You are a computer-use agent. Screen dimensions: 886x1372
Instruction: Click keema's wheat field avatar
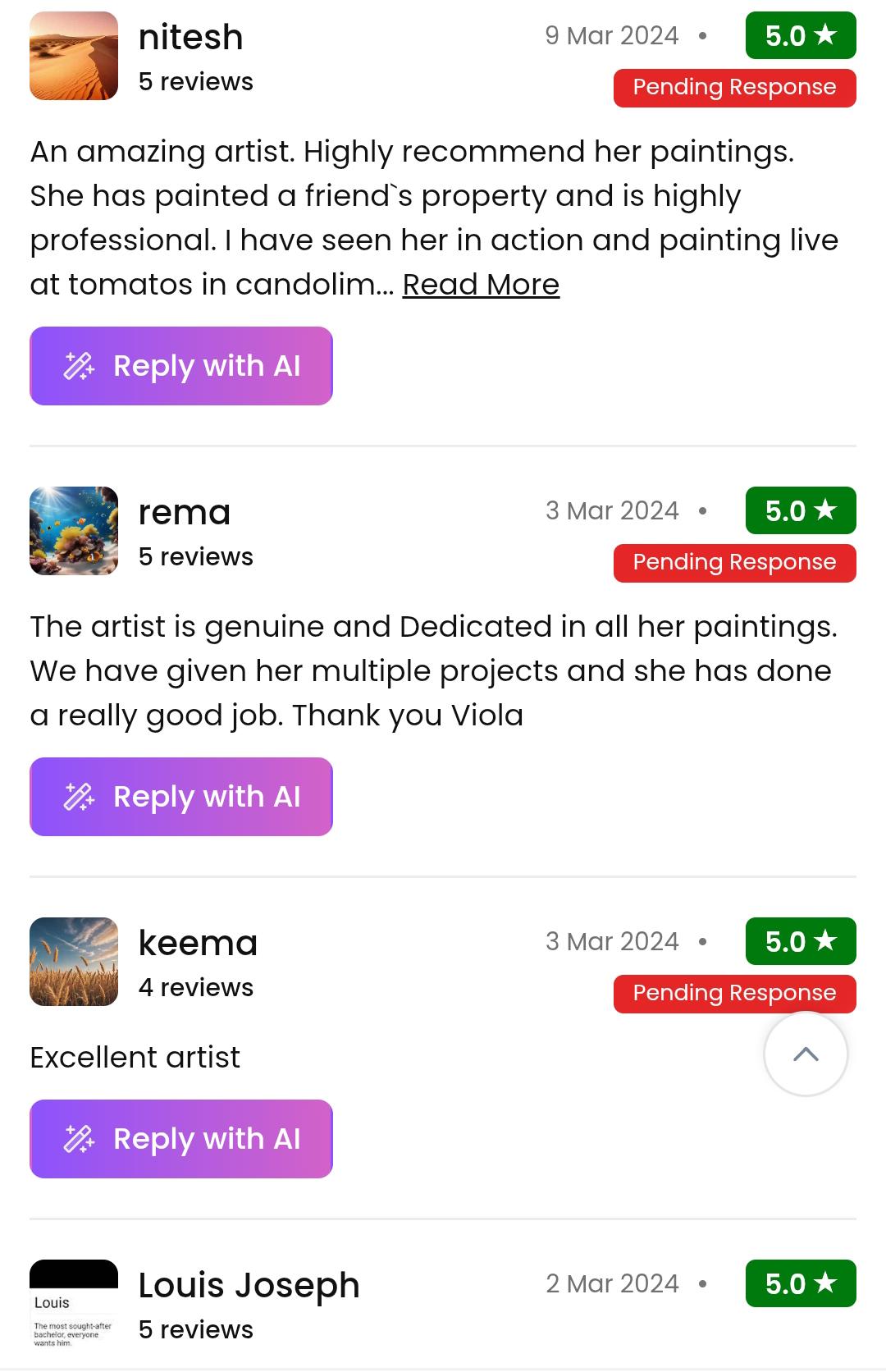pos(74,962)
